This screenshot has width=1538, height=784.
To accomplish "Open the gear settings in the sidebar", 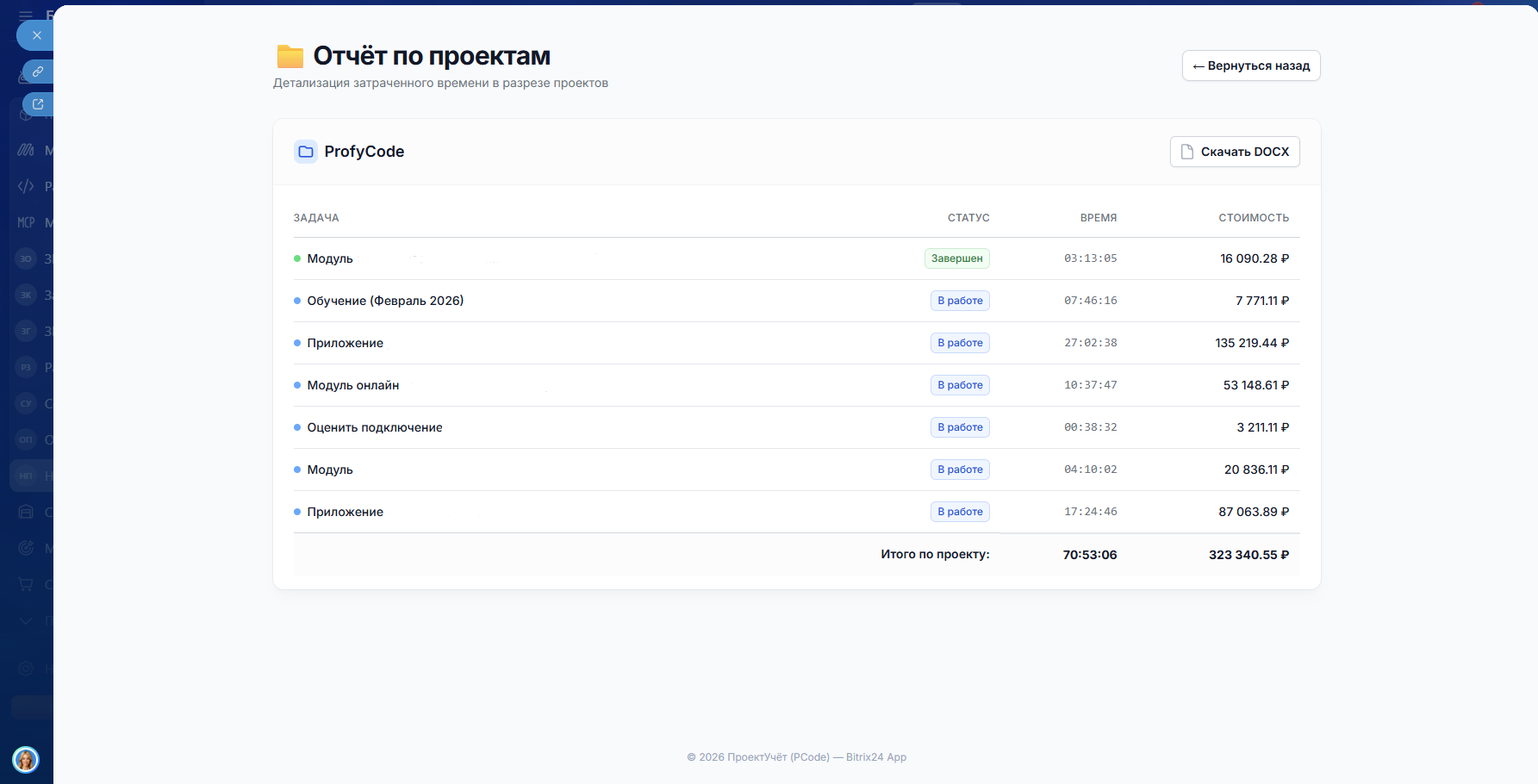I will pos(26,669).
